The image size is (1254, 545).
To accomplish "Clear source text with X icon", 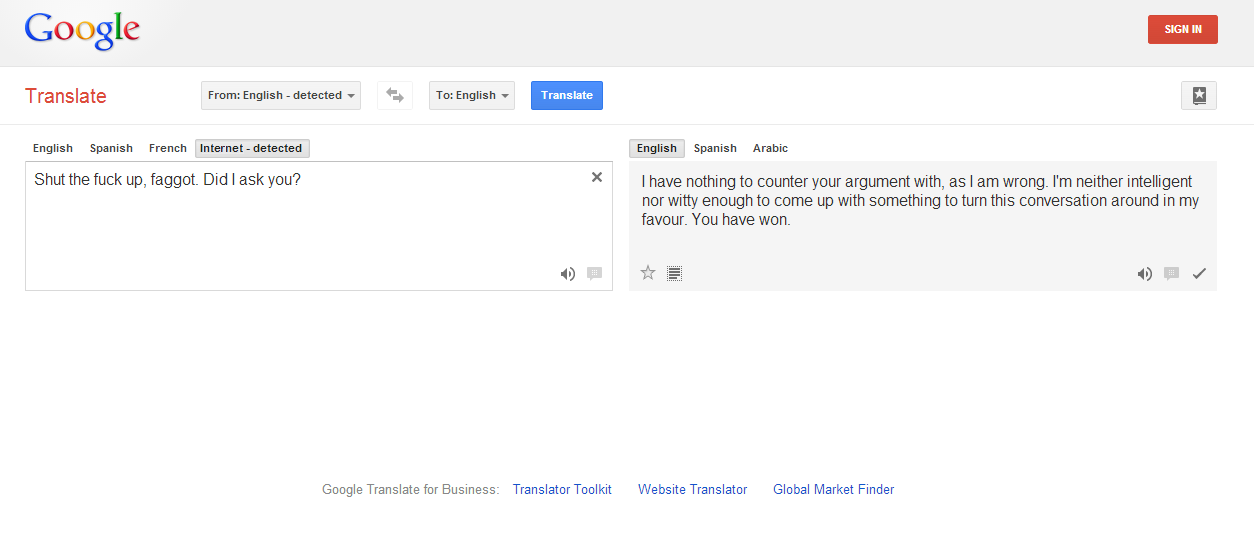I will (597, 177).
